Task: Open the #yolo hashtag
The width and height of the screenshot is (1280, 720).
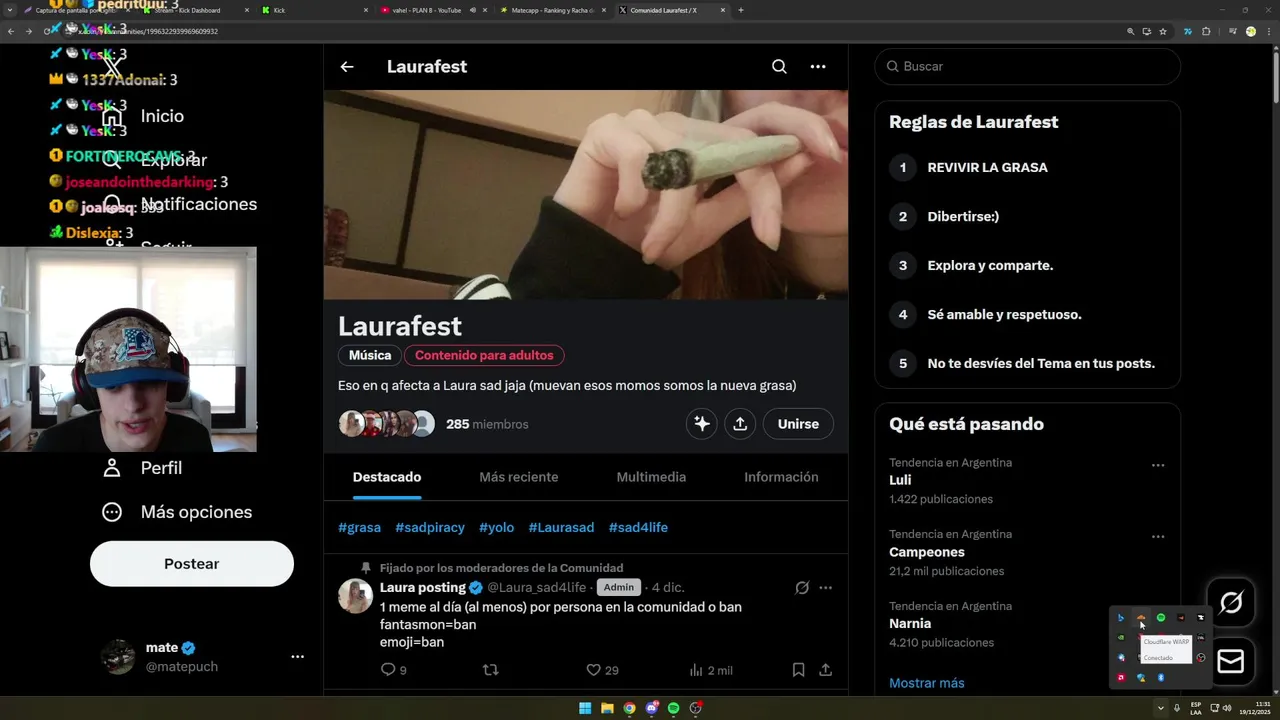Action: pos(496,527)
